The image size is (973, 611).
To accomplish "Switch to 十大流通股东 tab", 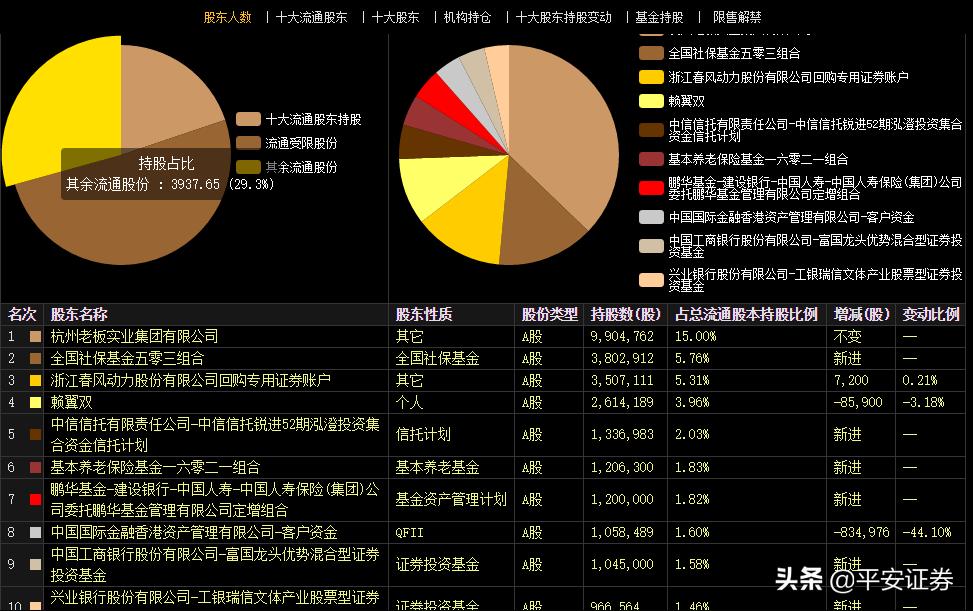I will coord(312,17).
